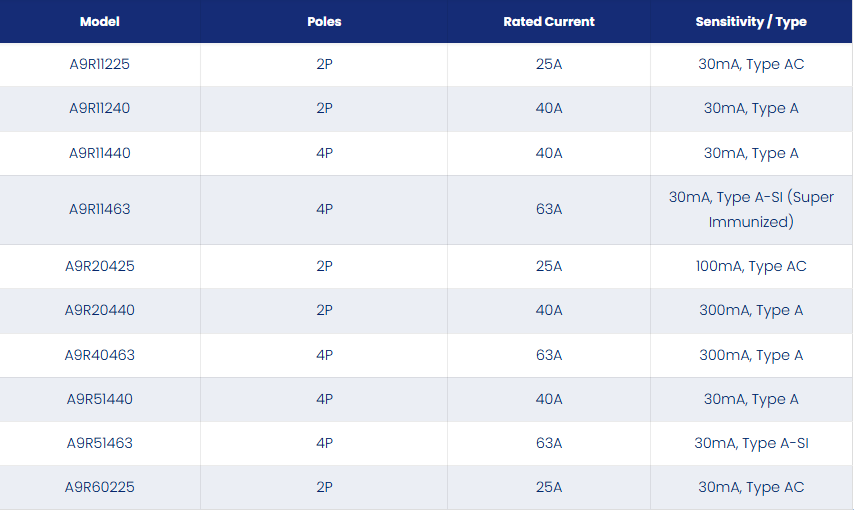854x511 pixels.
Task: Select model A9R11240 cell
Action: point(100,108)
